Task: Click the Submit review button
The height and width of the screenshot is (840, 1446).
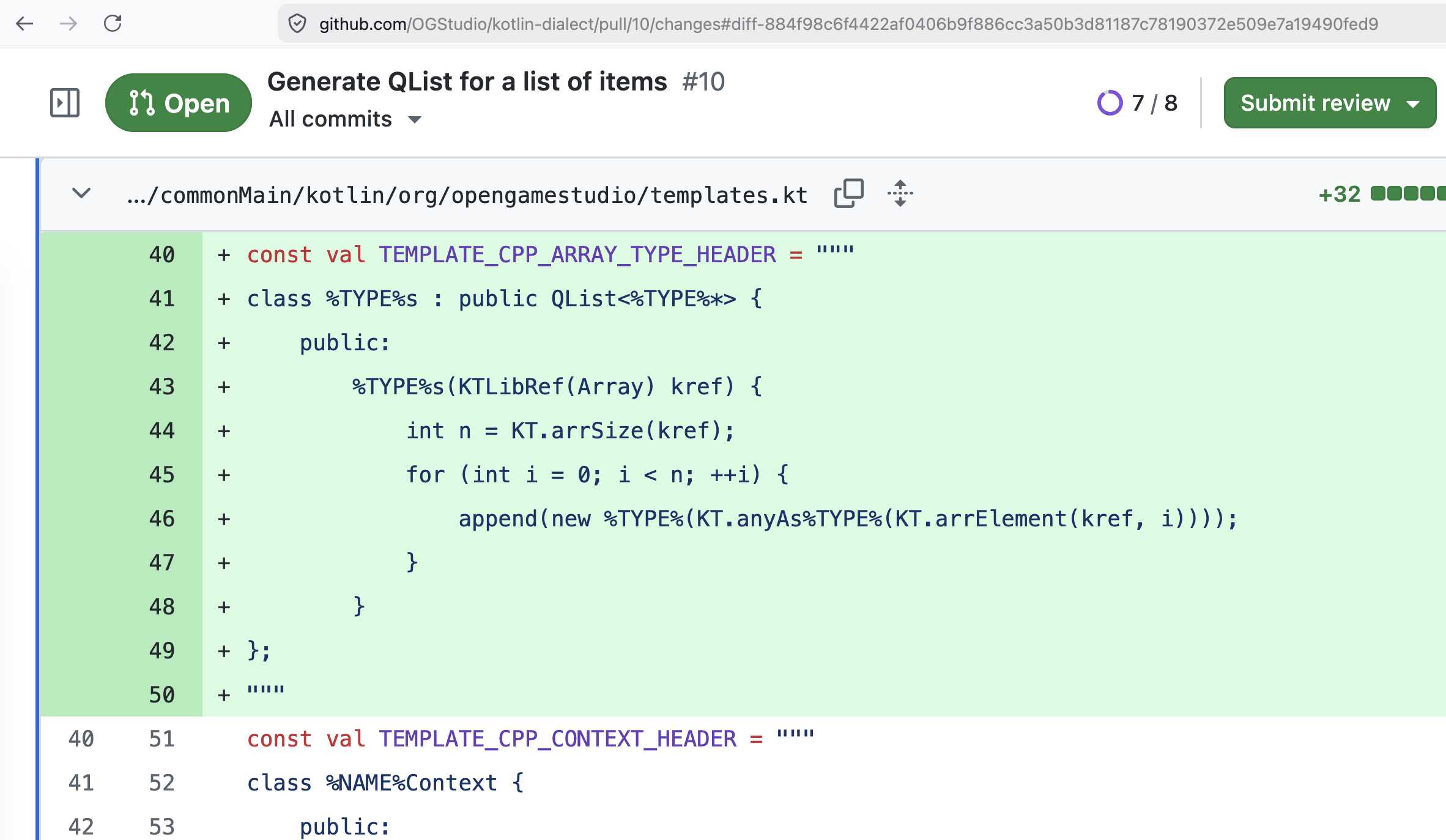Action: (x=1330, y=103)
